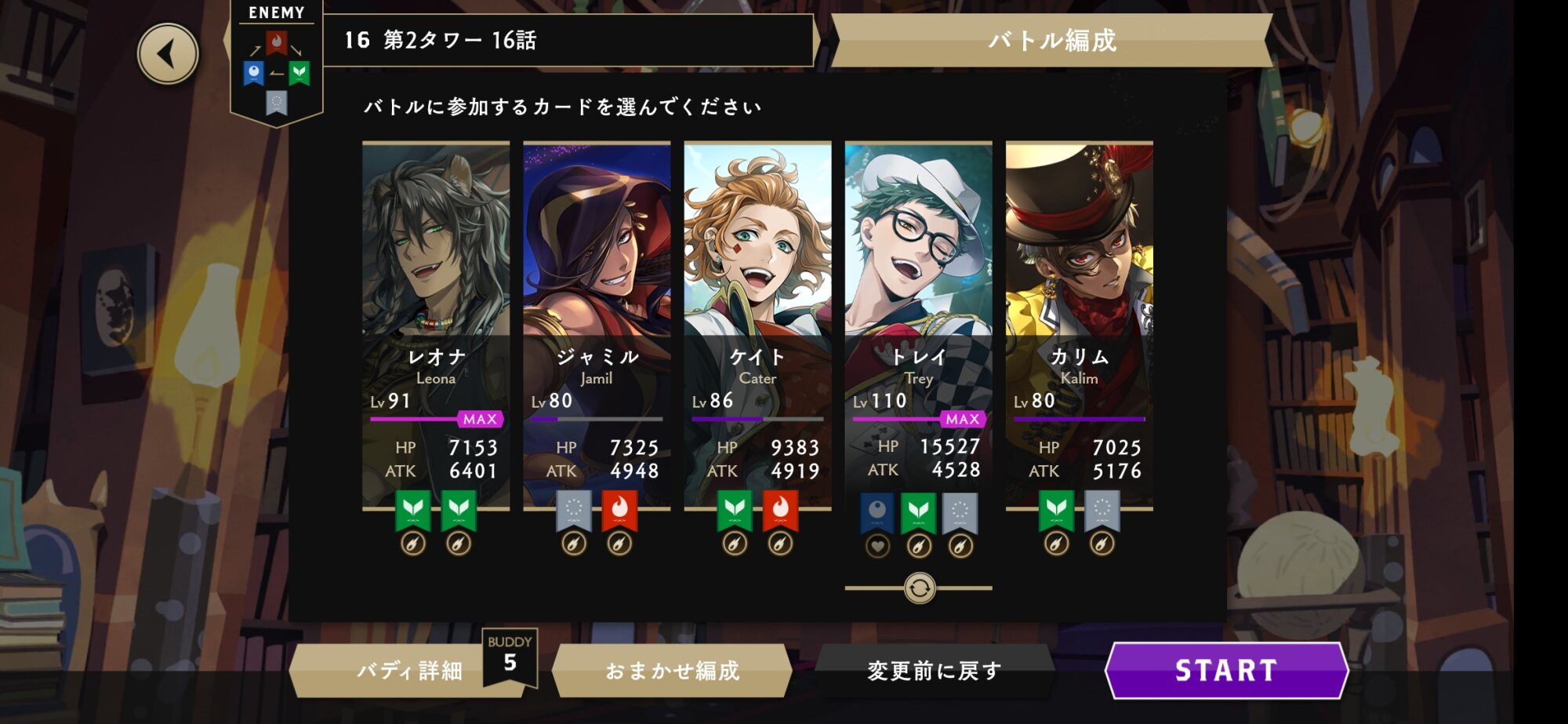Start the battle with the START button
Screen dimensions: 1568x724
pos(1226,671)
